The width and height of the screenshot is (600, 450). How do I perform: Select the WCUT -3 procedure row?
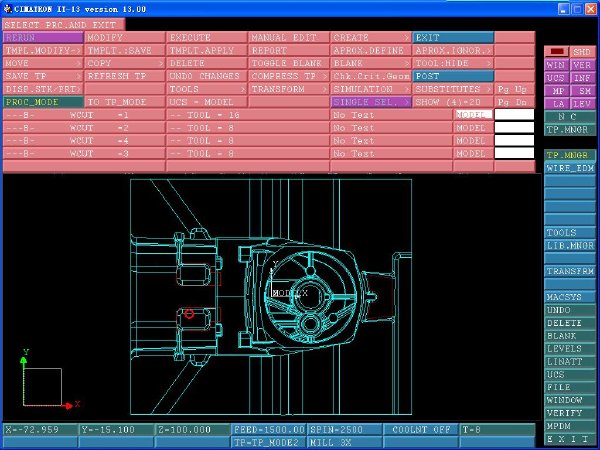click(x=84, y=154)
